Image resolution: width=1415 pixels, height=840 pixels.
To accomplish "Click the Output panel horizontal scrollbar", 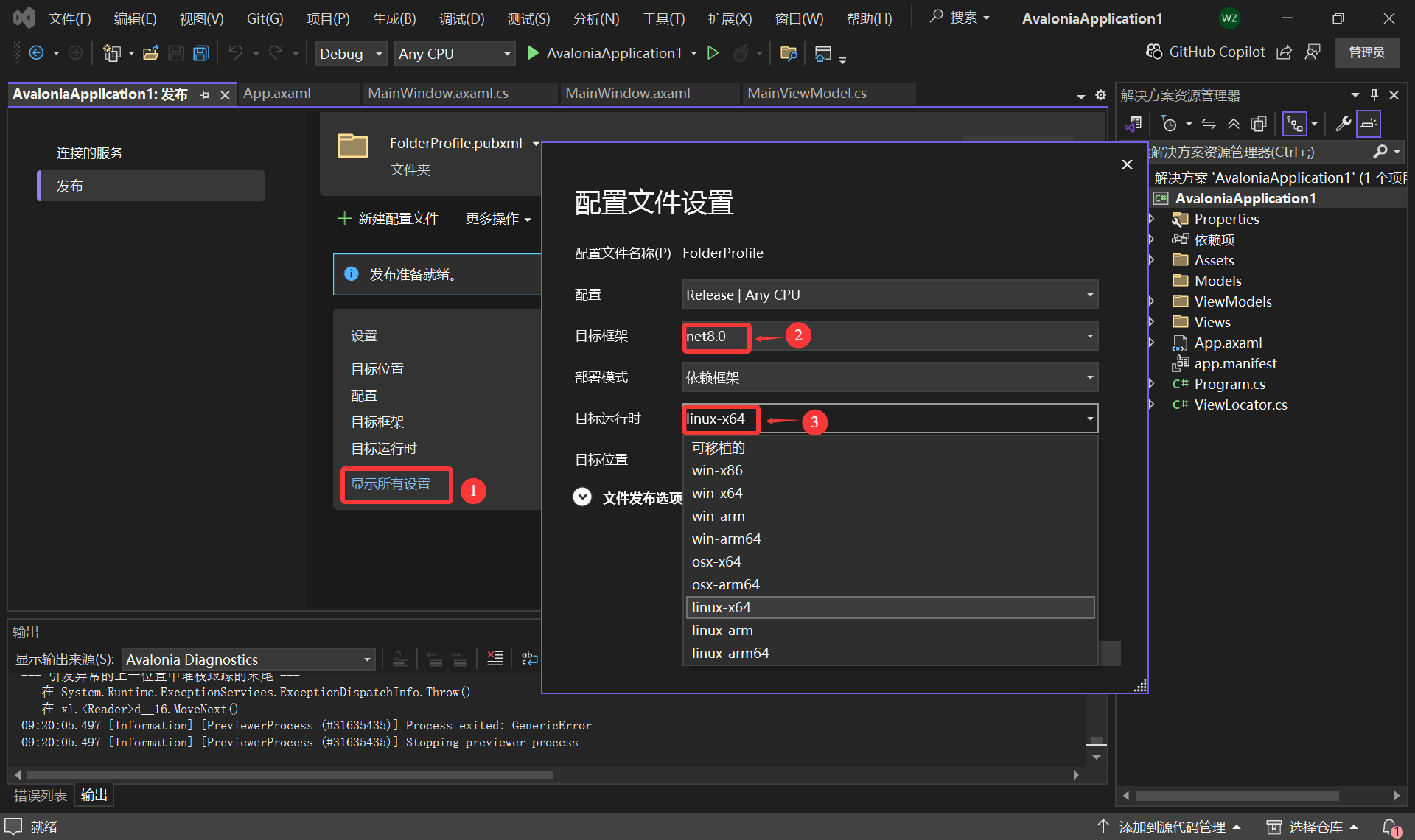I will tap(290, 775).
